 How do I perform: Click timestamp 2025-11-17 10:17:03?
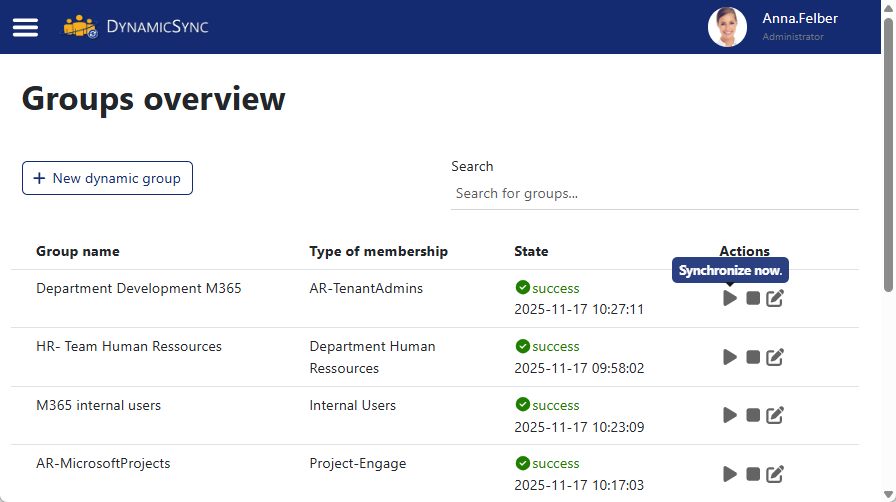(579, 485)
